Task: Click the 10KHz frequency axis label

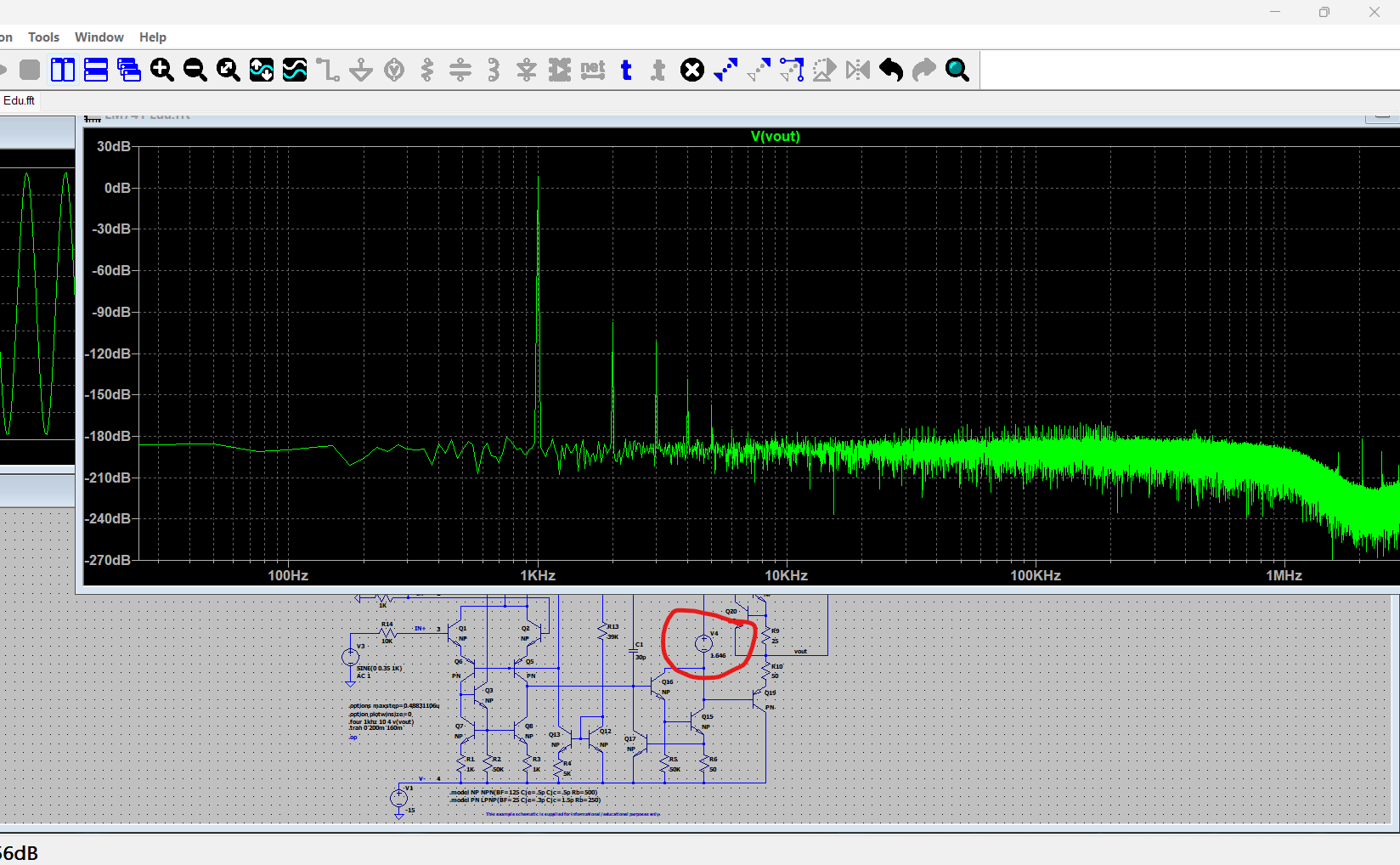Action: click(786, 575)
